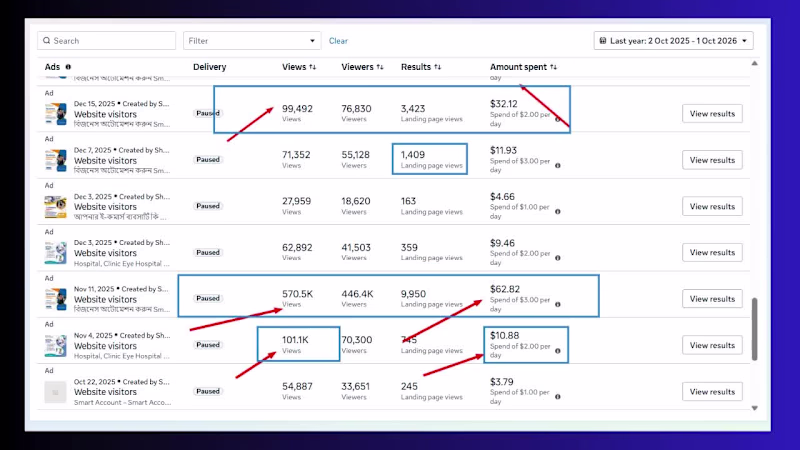This screenshot has width=800, height=450.
Task: Click the Paused badge of Dec 7 ad
Action: 208,160
